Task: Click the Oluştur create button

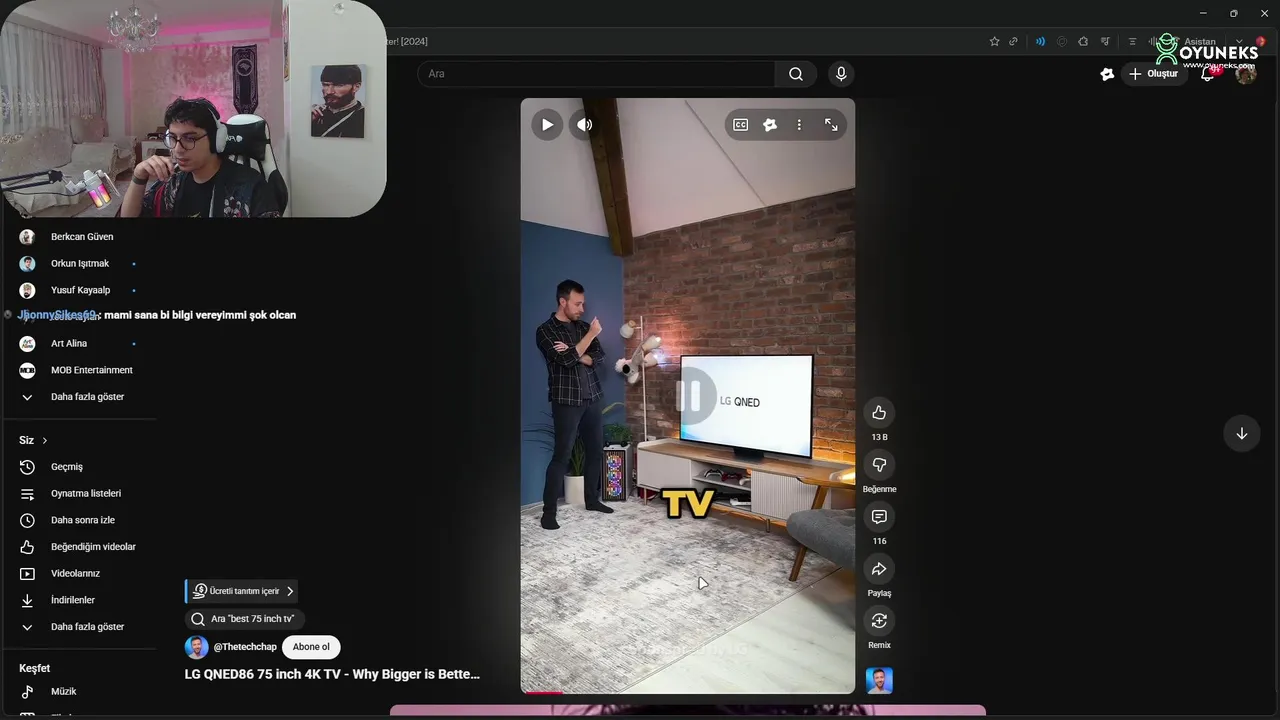Action: click(x=1153, y=74)
